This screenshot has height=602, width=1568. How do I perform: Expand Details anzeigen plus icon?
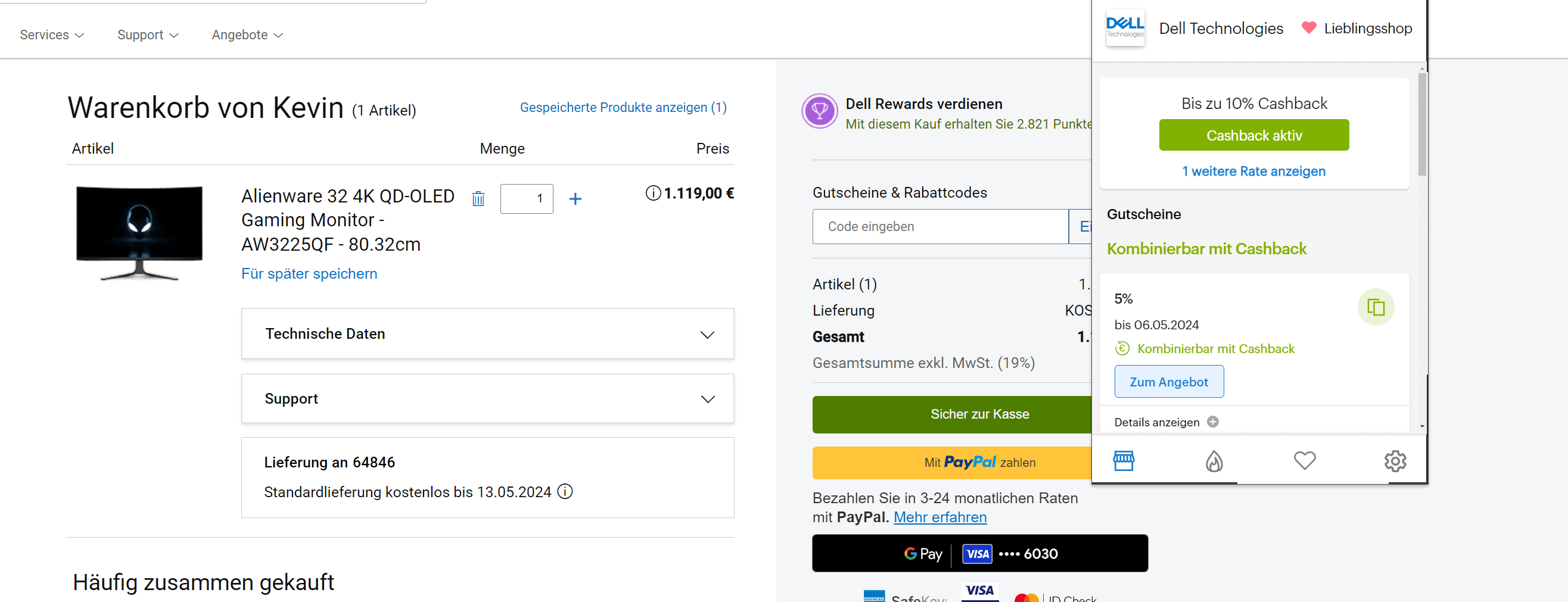tap(1212, 422)
